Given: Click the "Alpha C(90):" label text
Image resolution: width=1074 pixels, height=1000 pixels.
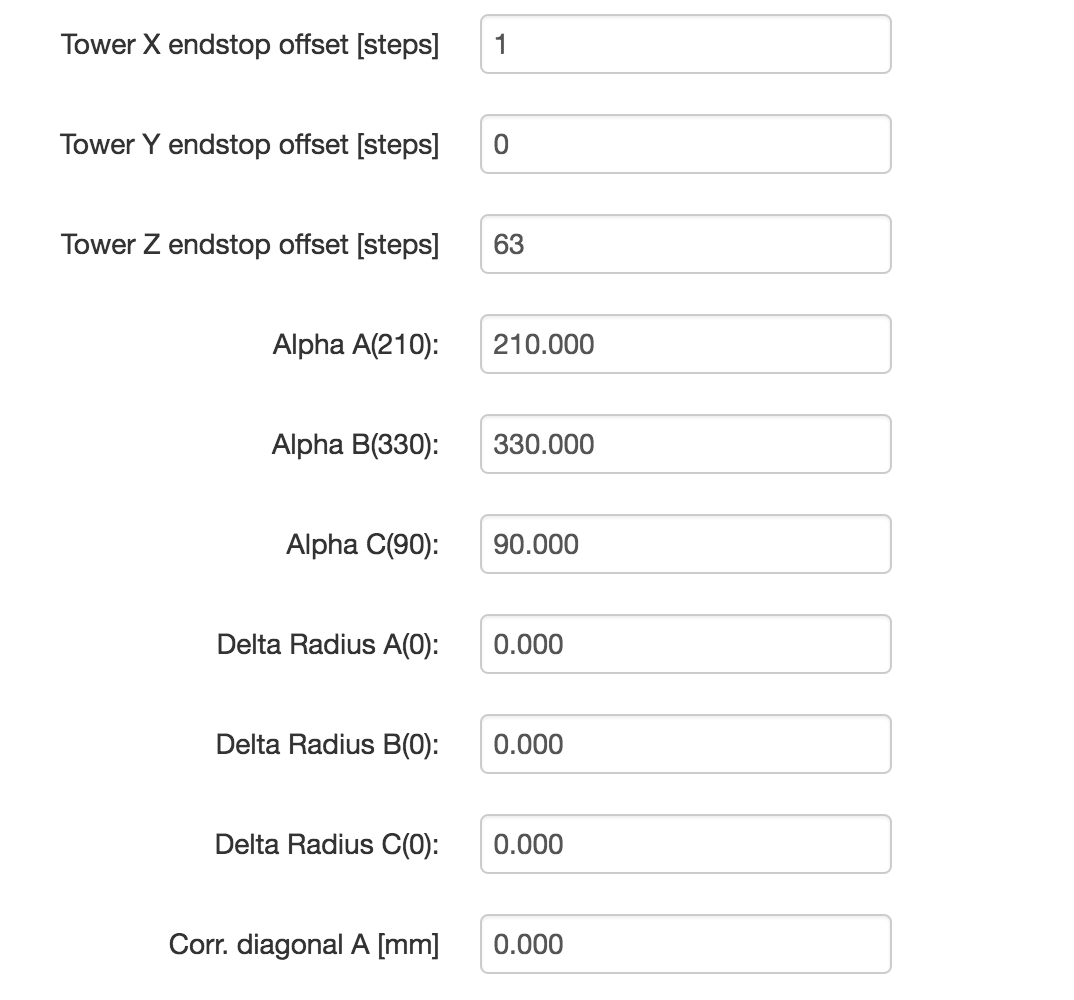Looking at the screenshot, I should tap(362, 545).
